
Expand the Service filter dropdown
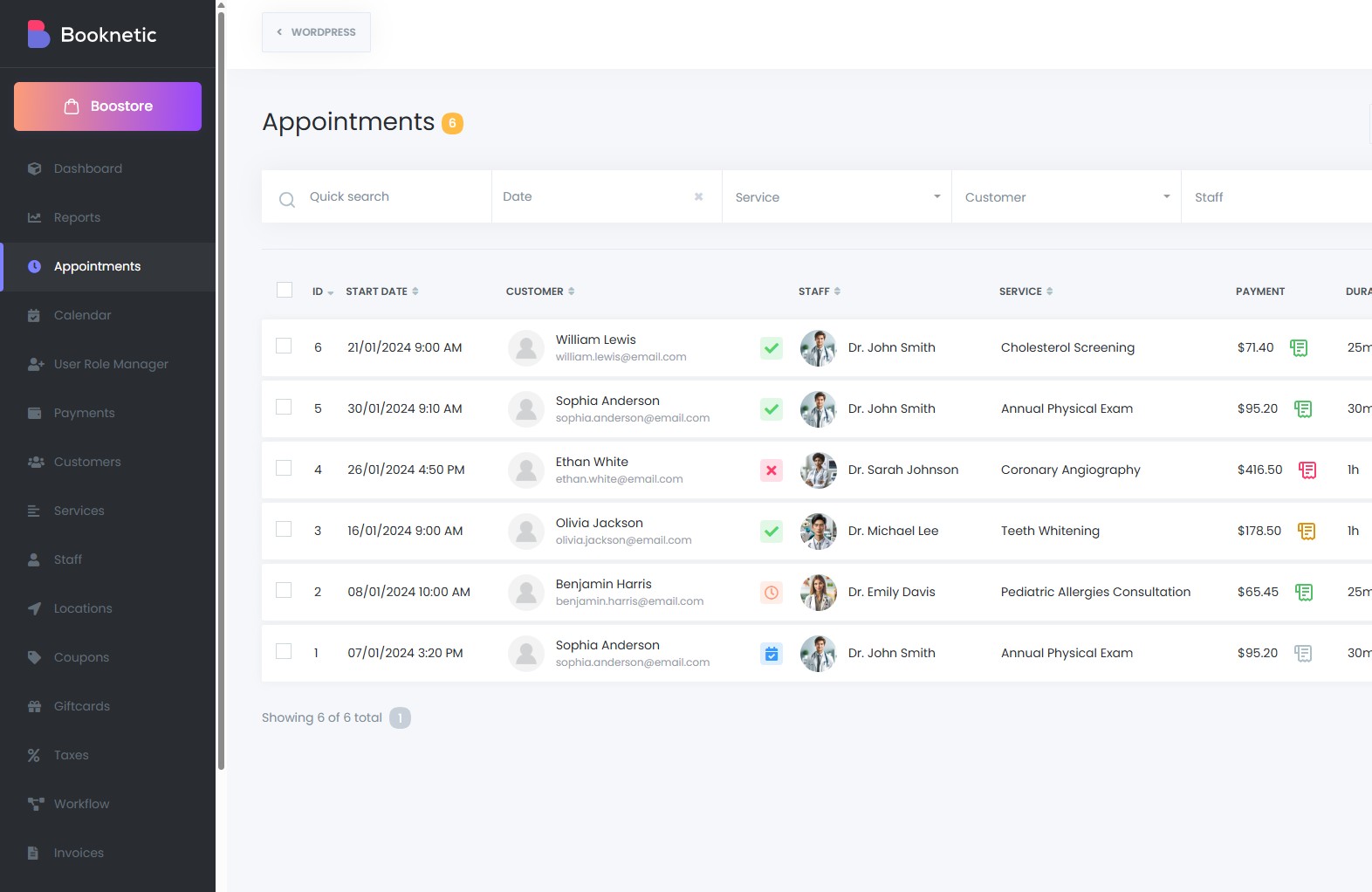(x=836, y=197)
